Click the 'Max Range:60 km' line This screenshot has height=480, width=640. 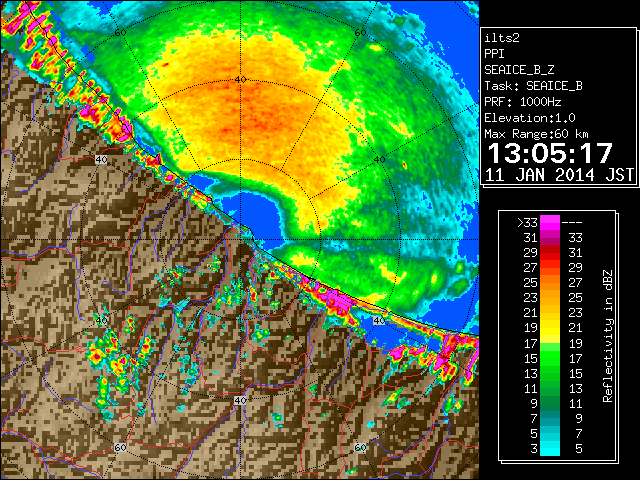[537, 134]
